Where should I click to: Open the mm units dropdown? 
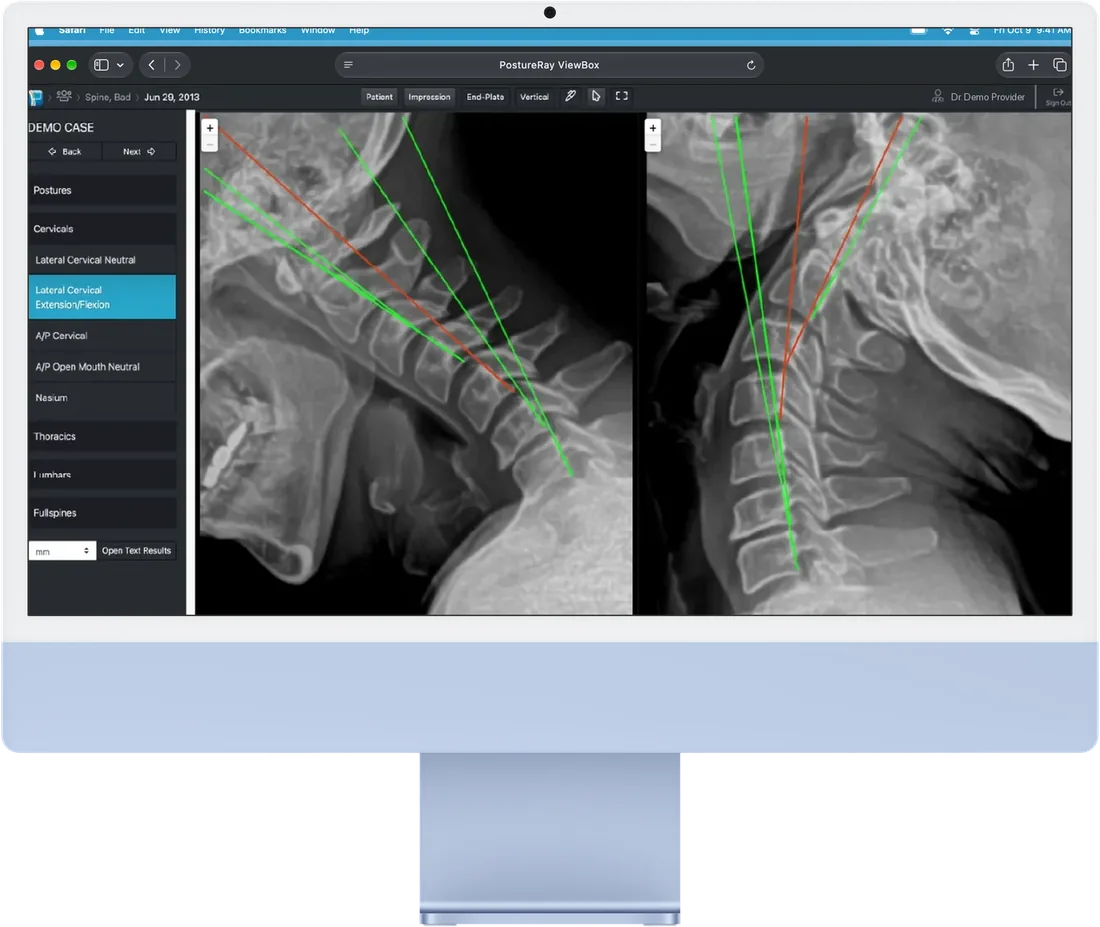62,551
